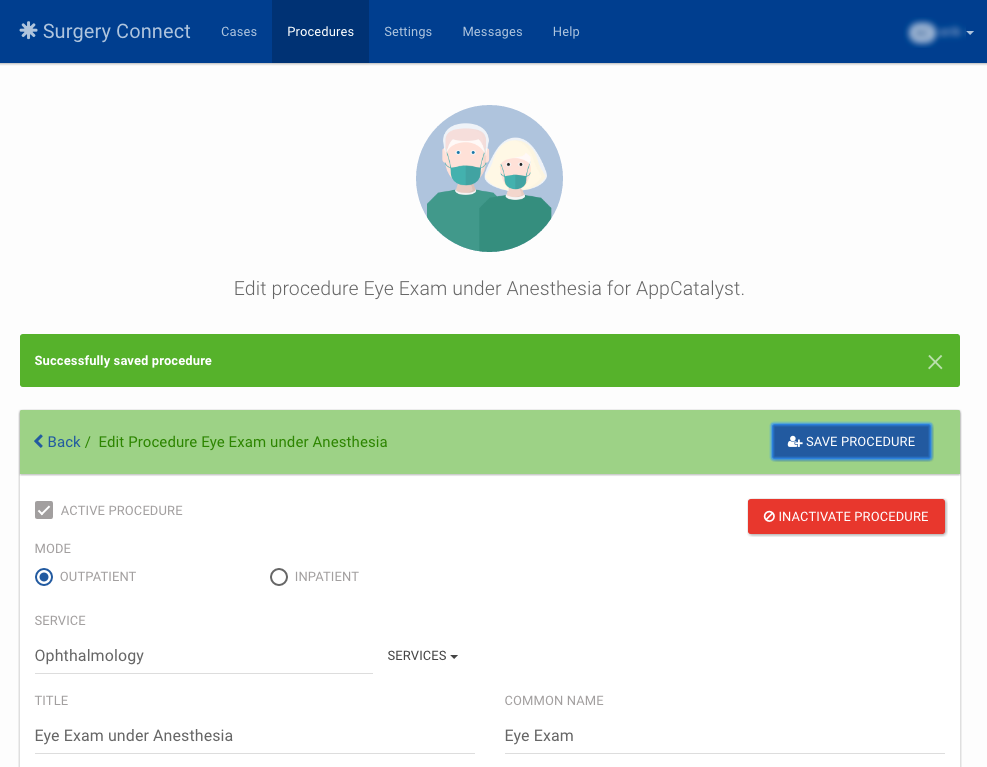Switch to the Cases tab
The height and width of the screenshot is (767, 987).
(239, 31)
